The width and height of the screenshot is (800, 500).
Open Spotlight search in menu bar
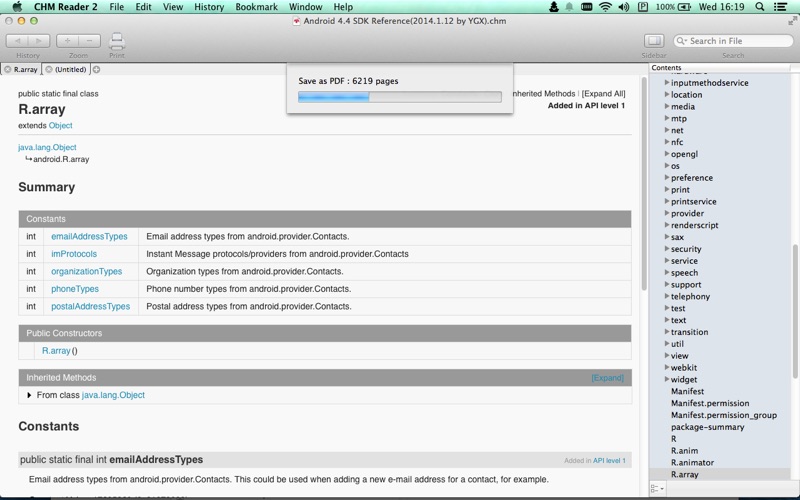pos(760,7)
